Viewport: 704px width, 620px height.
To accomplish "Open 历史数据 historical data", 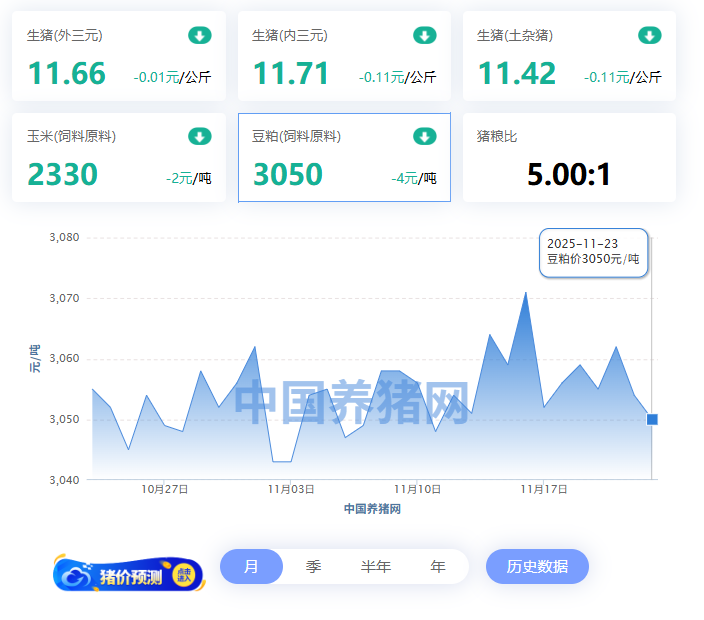I will [537, 567].
